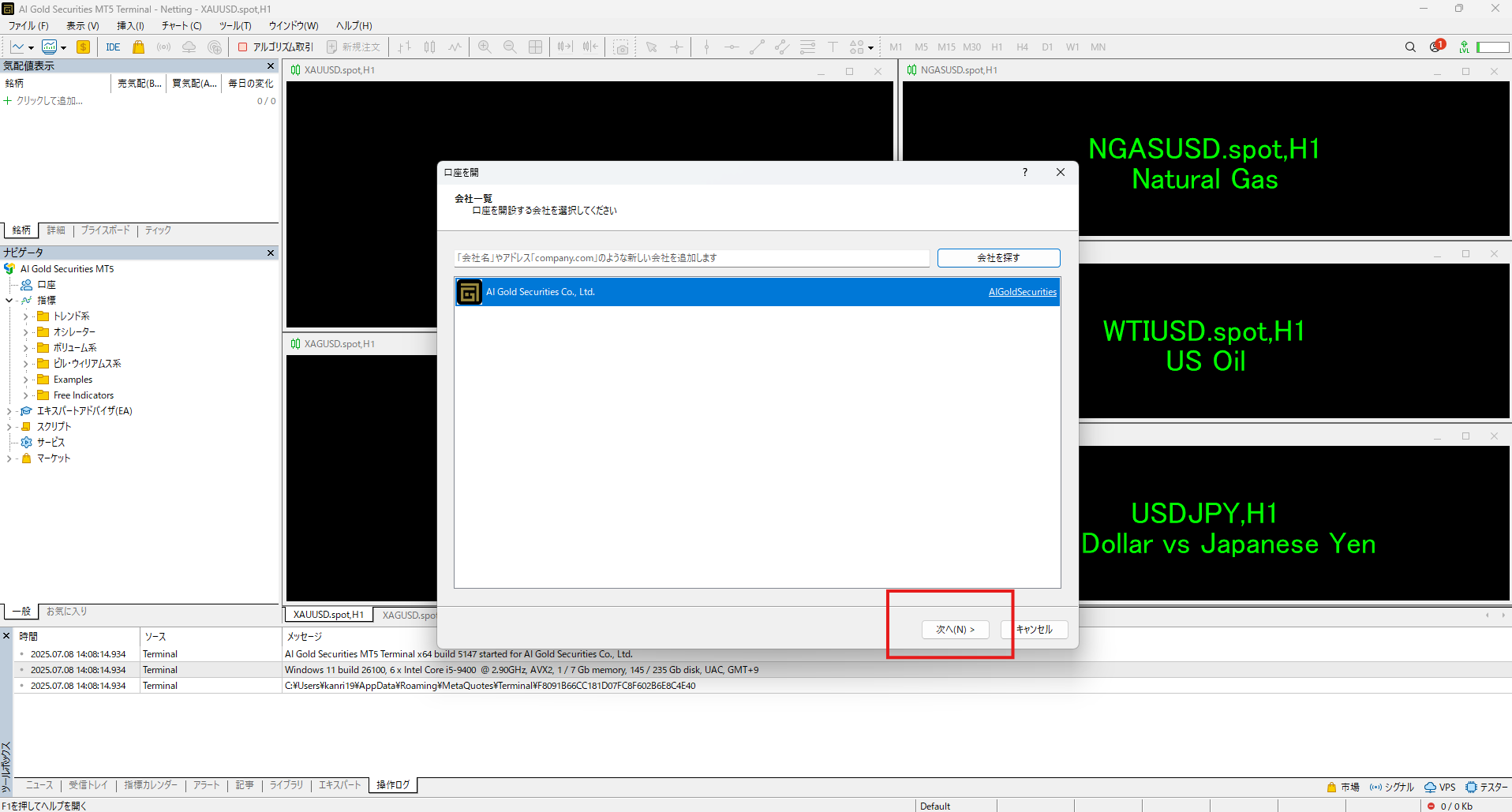Expand the Free Indicators folder
This screenshot has width=1512, height=812.
tap(25, 395)
